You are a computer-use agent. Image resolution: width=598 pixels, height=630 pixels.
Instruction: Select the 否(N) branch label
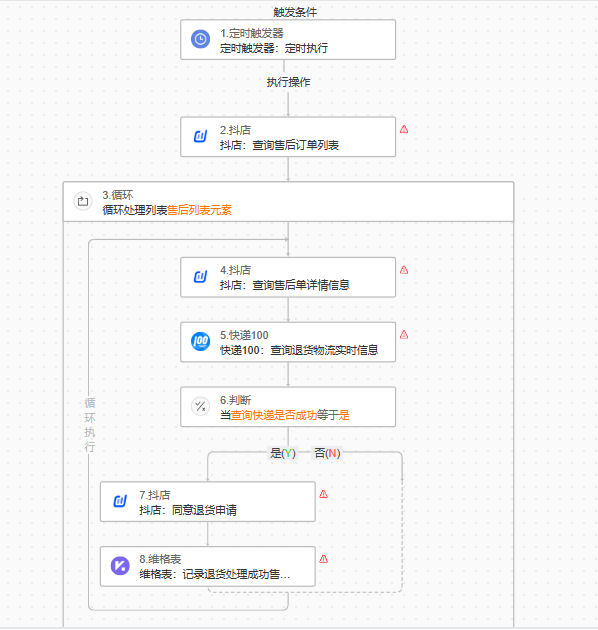pyautogui.click(x=327, y=453)
